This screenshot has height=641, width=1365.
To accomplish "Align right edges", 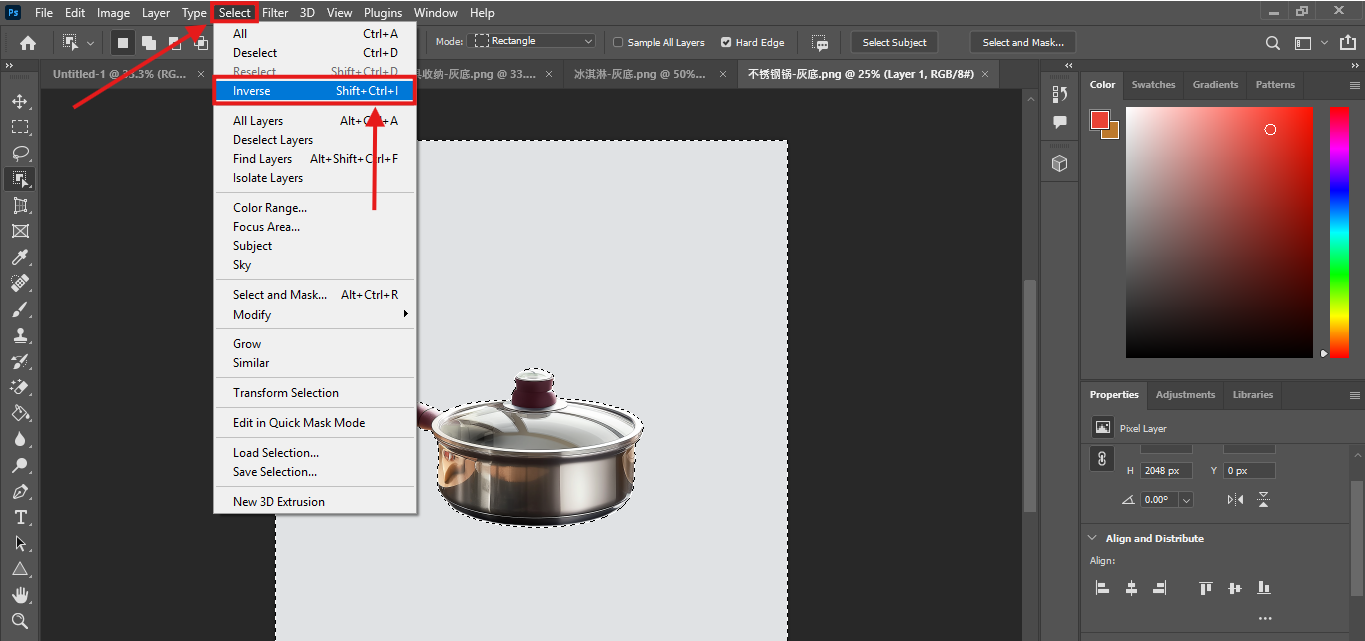I will click(1160, 588).
